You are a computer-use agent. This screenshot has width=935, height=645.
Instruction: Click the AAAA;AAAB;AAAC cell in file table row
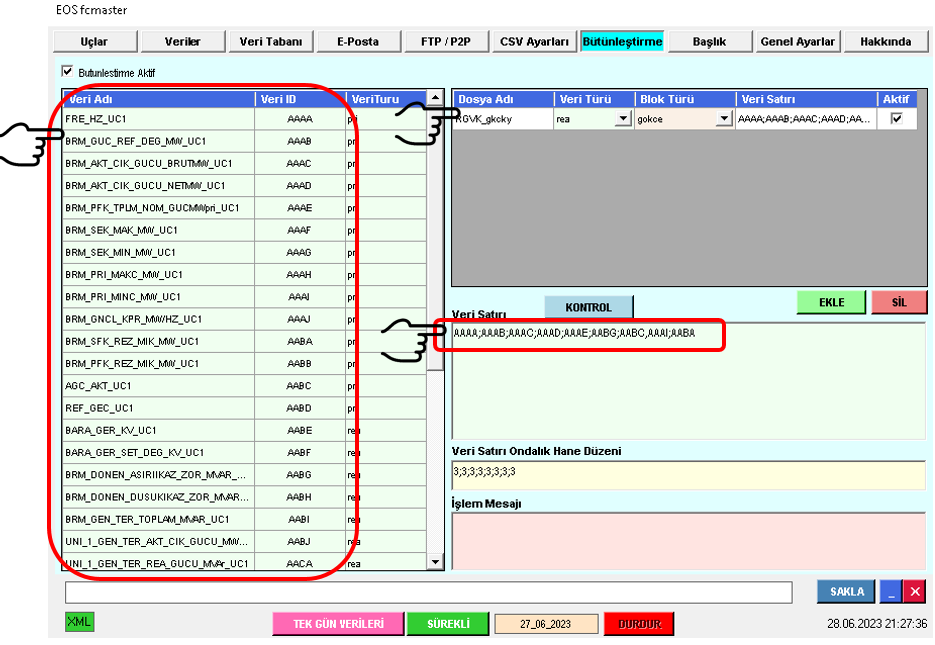click(x=806, y=119)
